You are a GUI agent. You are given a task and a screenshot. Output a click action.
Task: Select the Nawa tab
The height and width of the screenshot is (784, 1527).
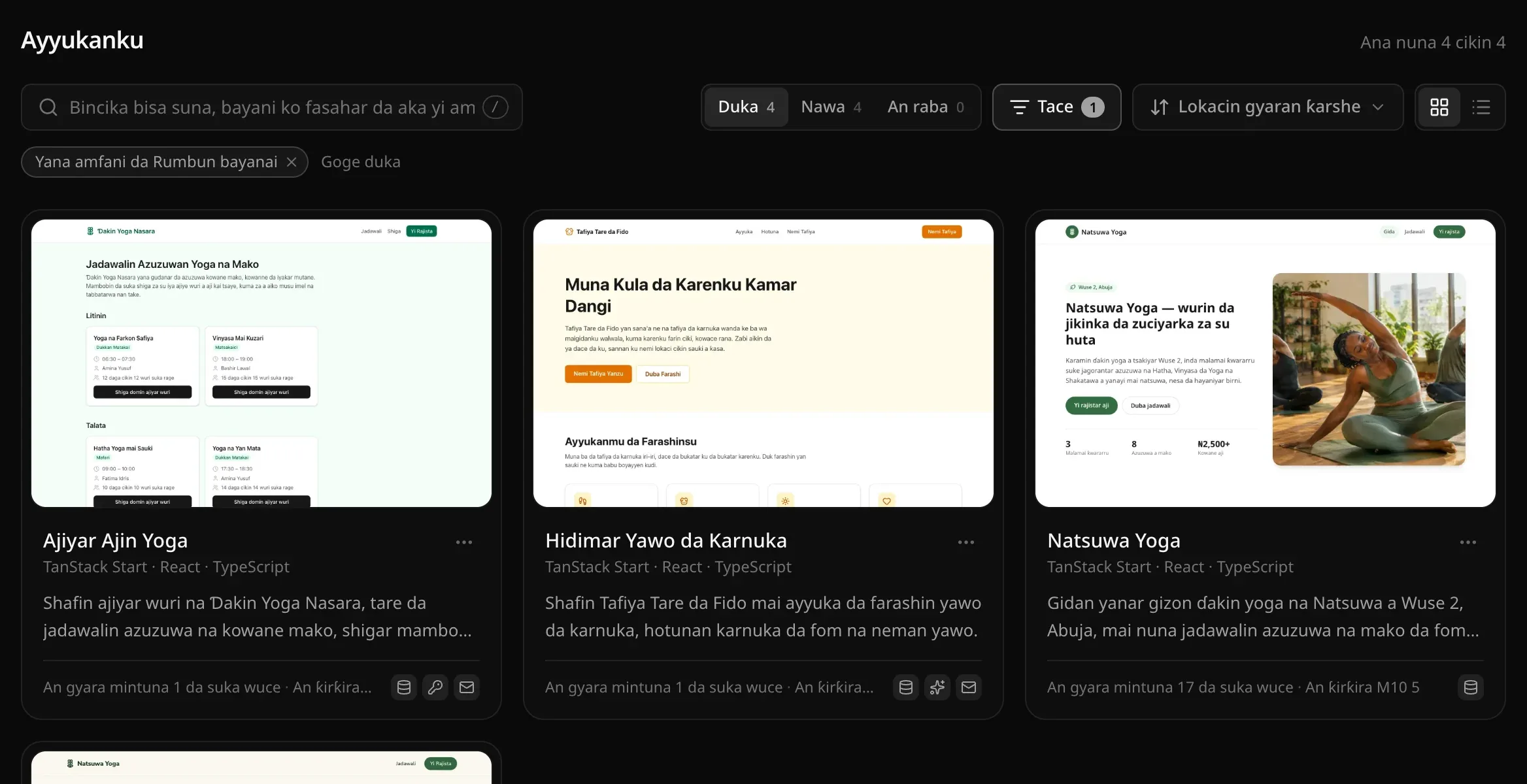[x=831, y=107]
